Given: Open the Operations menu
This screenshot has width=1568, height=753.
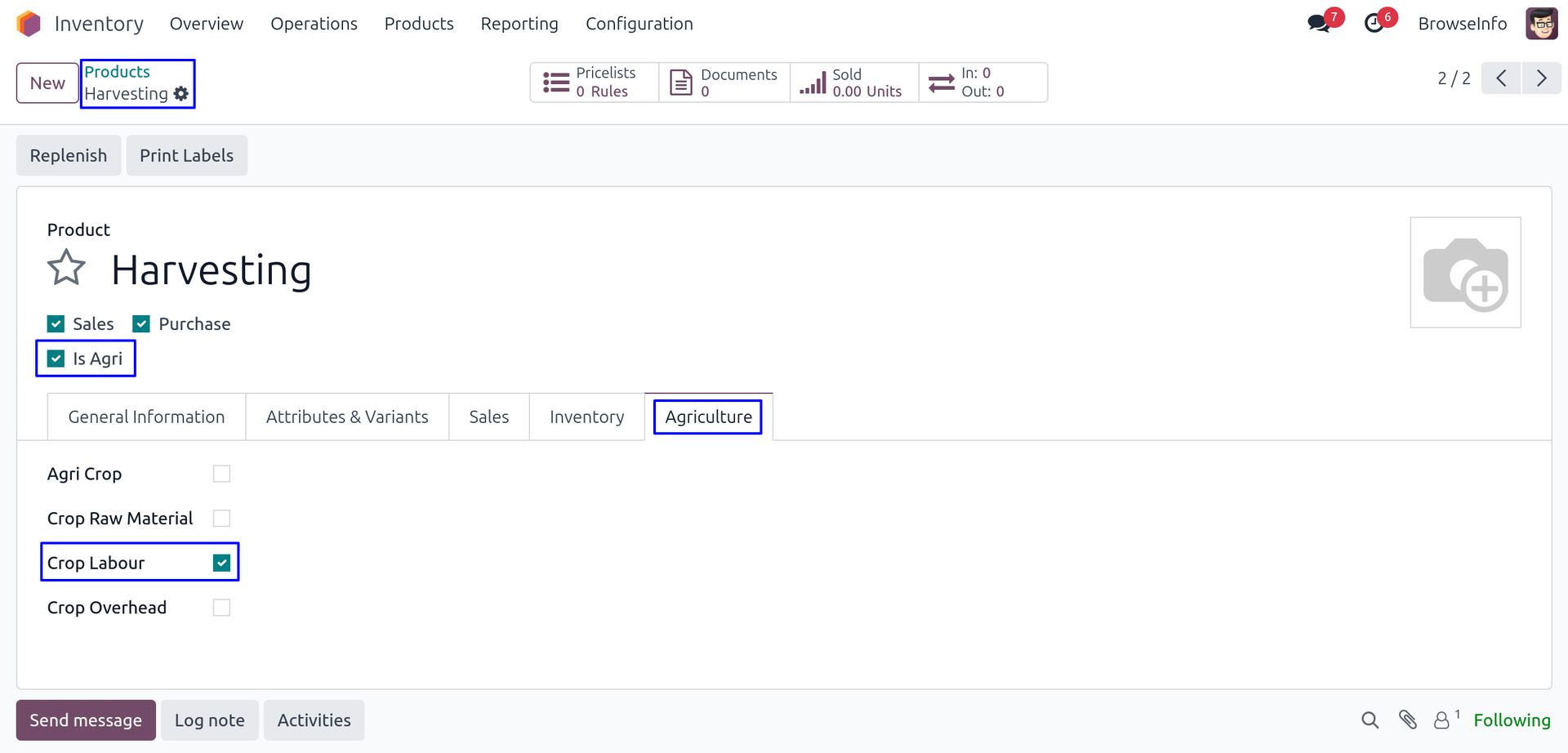Looking at the screenshot, I should point(314,24).
